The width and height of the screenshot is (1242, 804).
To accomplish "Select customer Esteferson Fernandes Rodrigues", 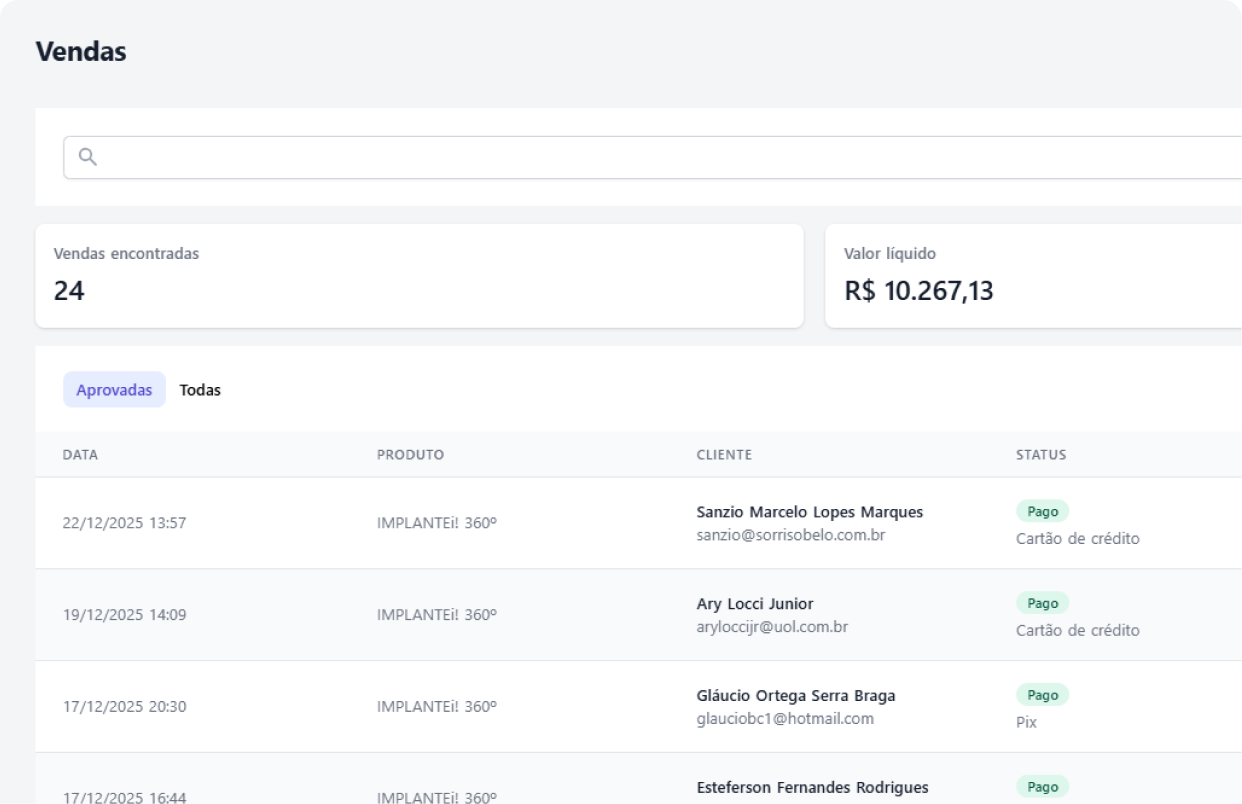I will 812,787.
